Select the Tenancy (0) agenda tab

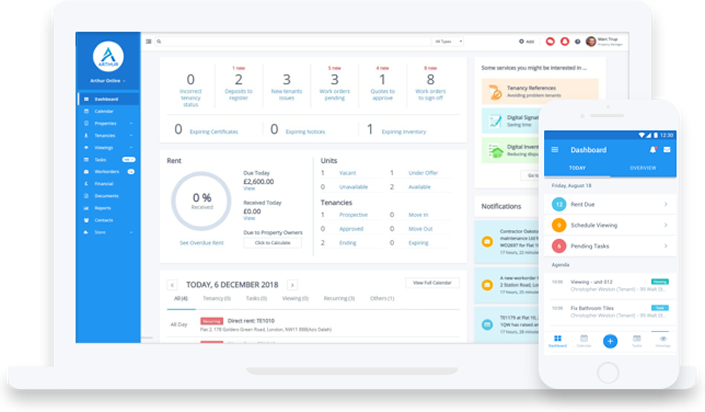pyautogui.click(x=216, y=298)
